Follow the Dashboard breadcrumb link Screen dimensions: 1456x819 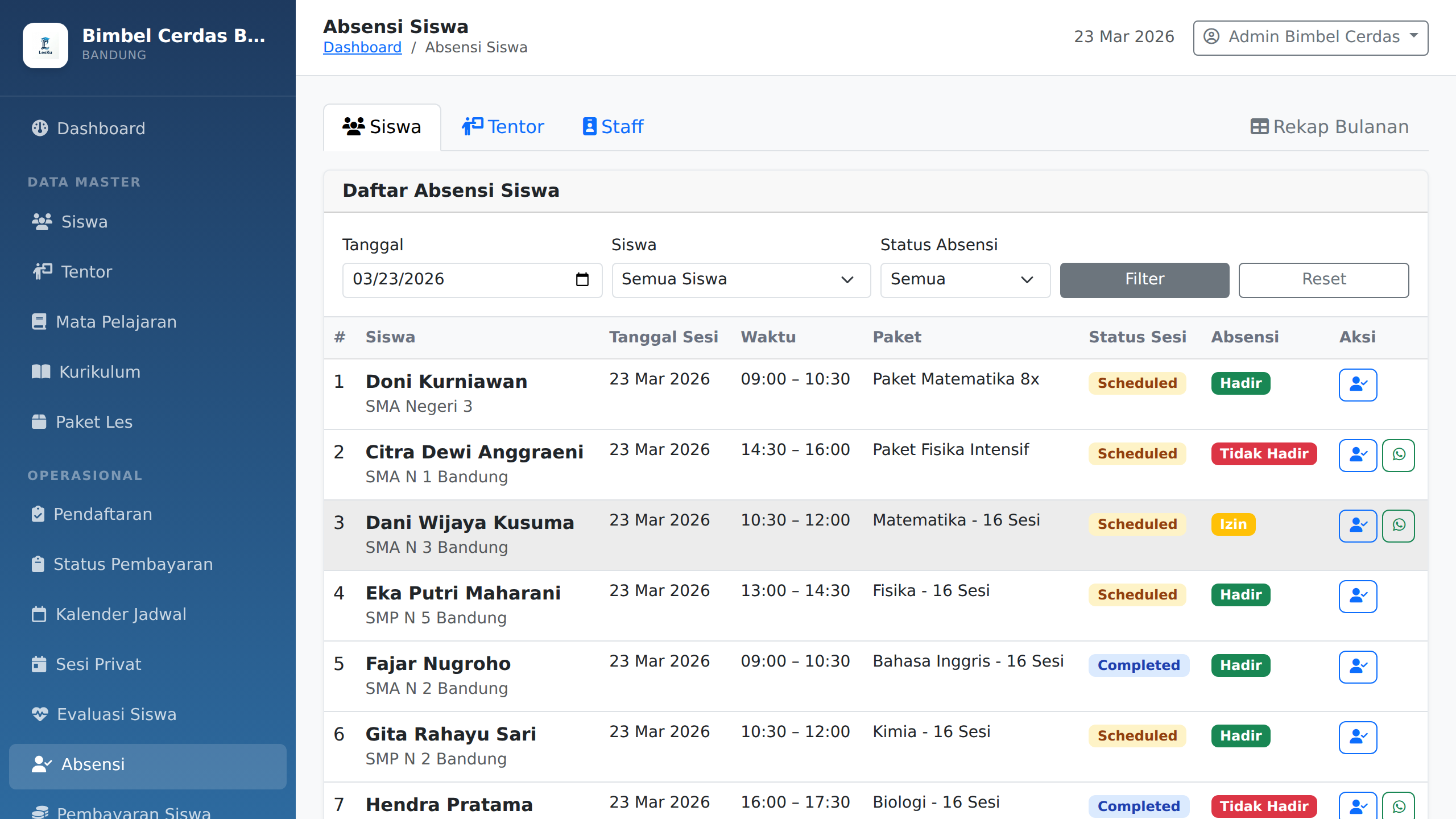coord(362,48)
